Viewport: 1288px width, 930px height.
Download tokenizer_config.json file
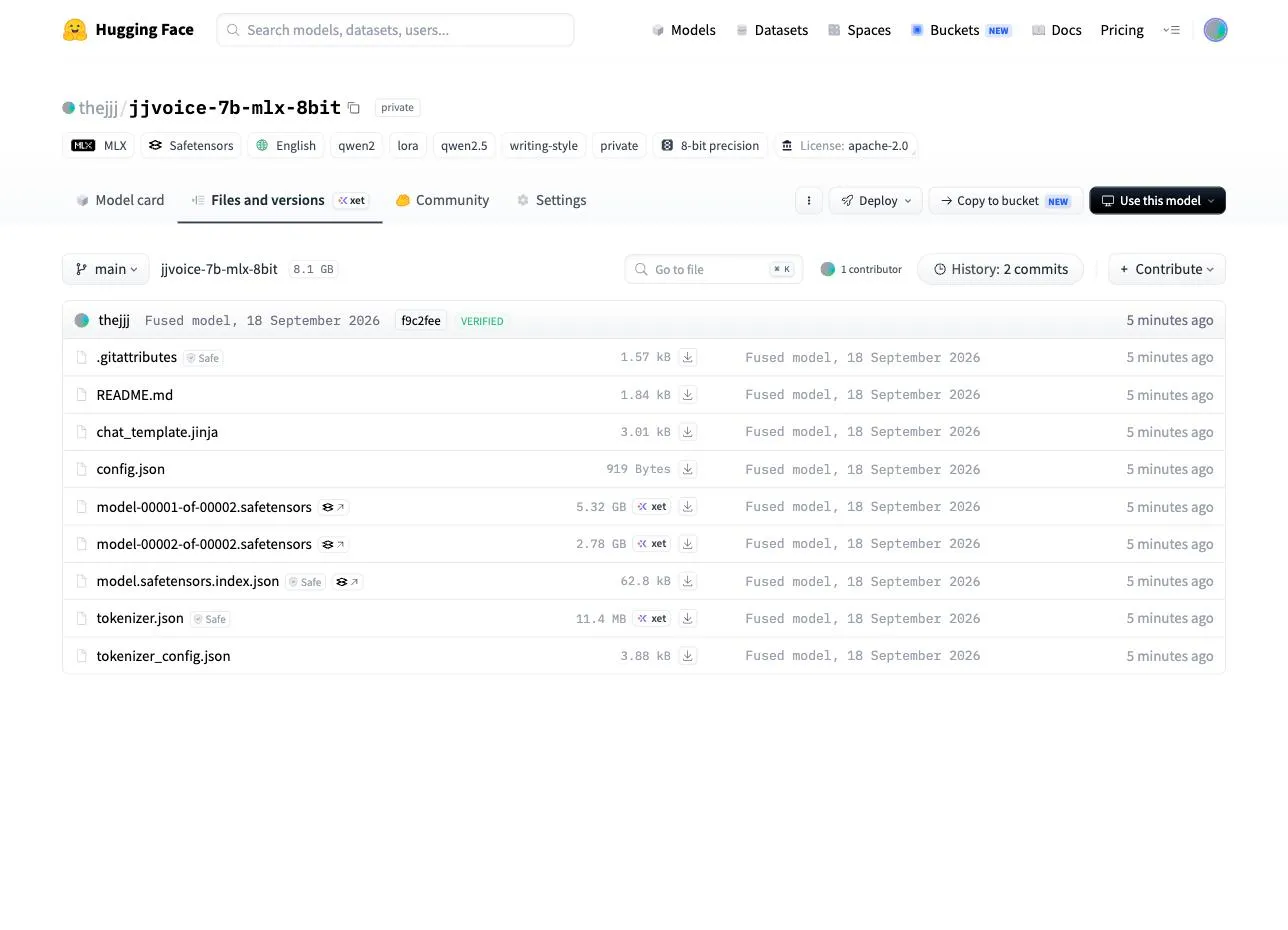688,656
